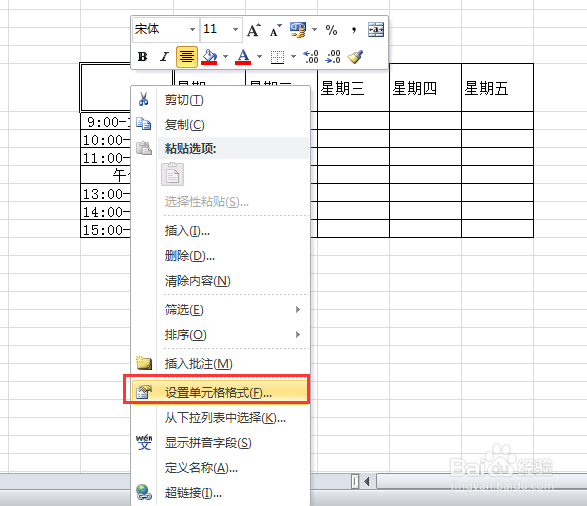
Task: Choose 超链接(I)... entry
Action: tap(220, 493)
